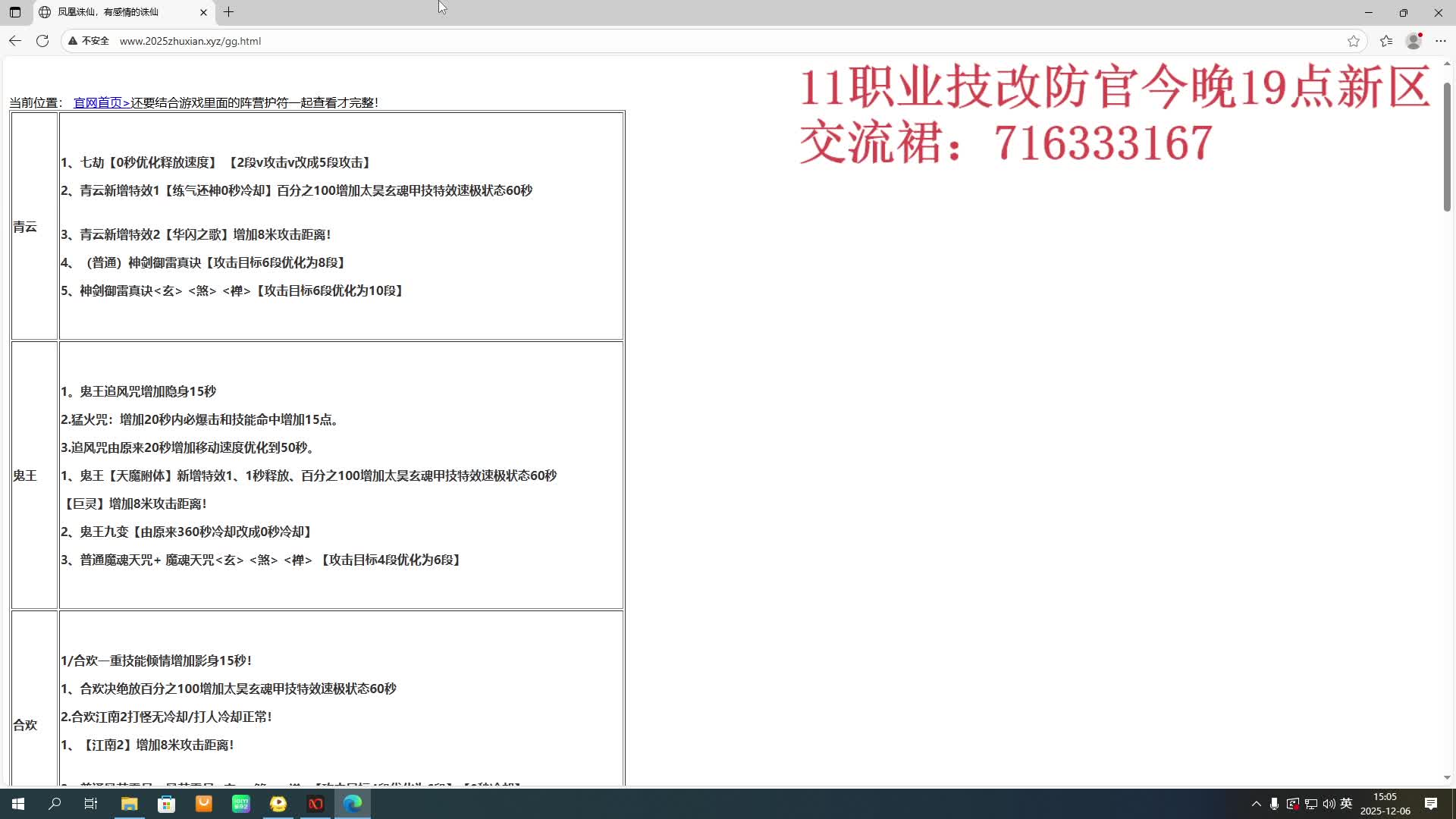Click the URL address bar field
Screen dimensions: 1456x819
pyautogui.click(x=682, y=41)
